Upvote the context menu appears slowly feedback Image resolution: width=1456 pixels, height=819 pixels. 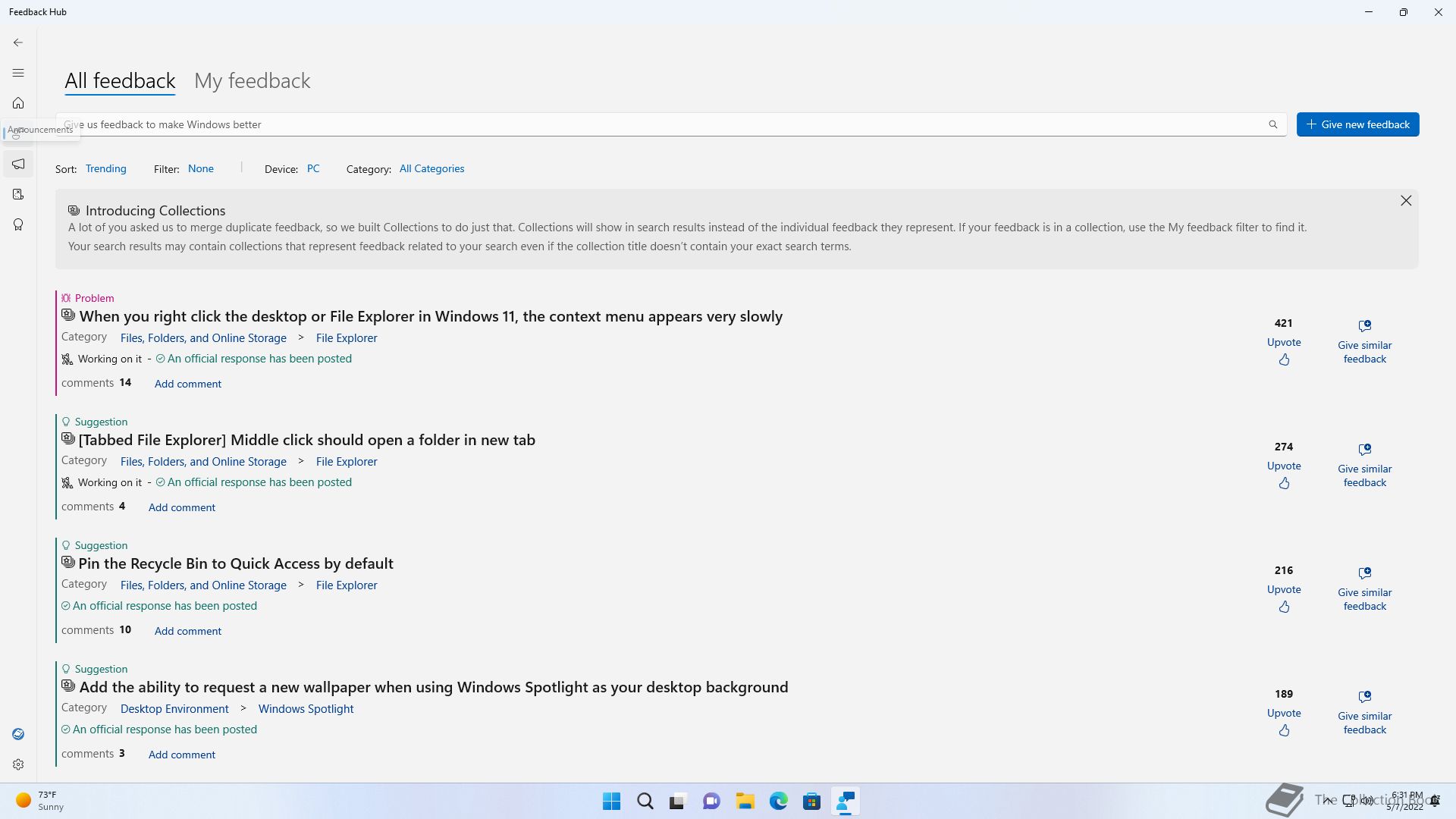click(x=1284, y=351)
